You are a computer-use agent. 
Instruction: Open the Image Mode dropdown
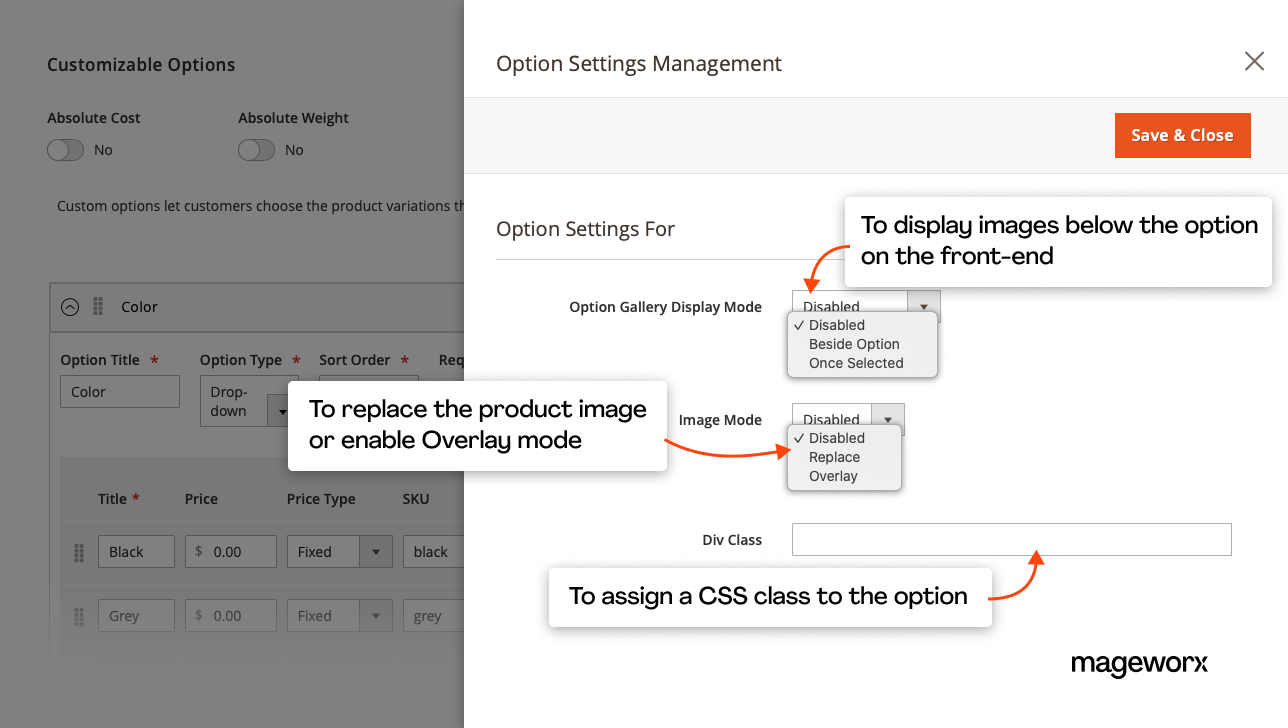[x=888, y=419]
